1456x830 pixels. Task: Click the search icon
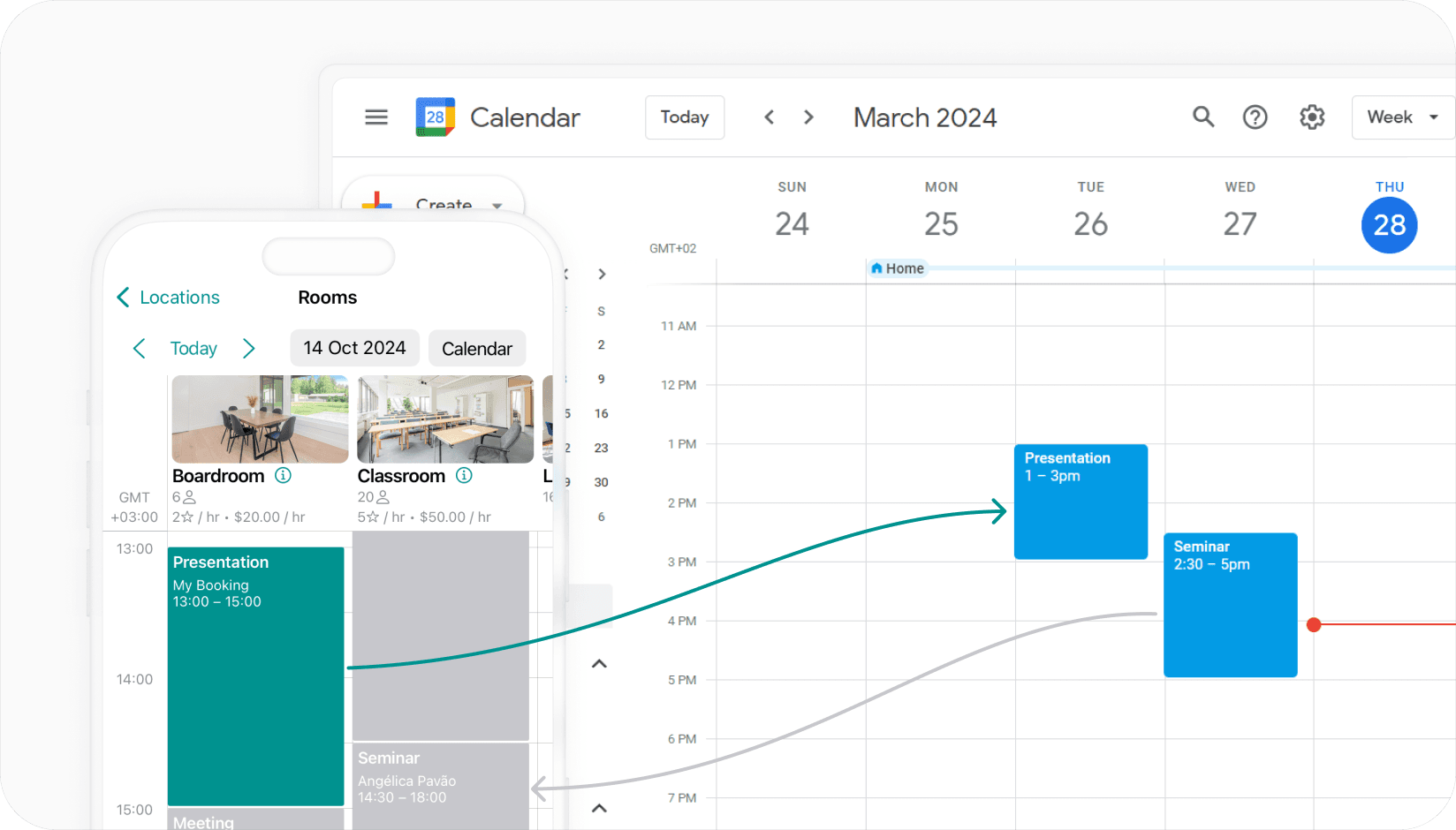point(1203,117)
